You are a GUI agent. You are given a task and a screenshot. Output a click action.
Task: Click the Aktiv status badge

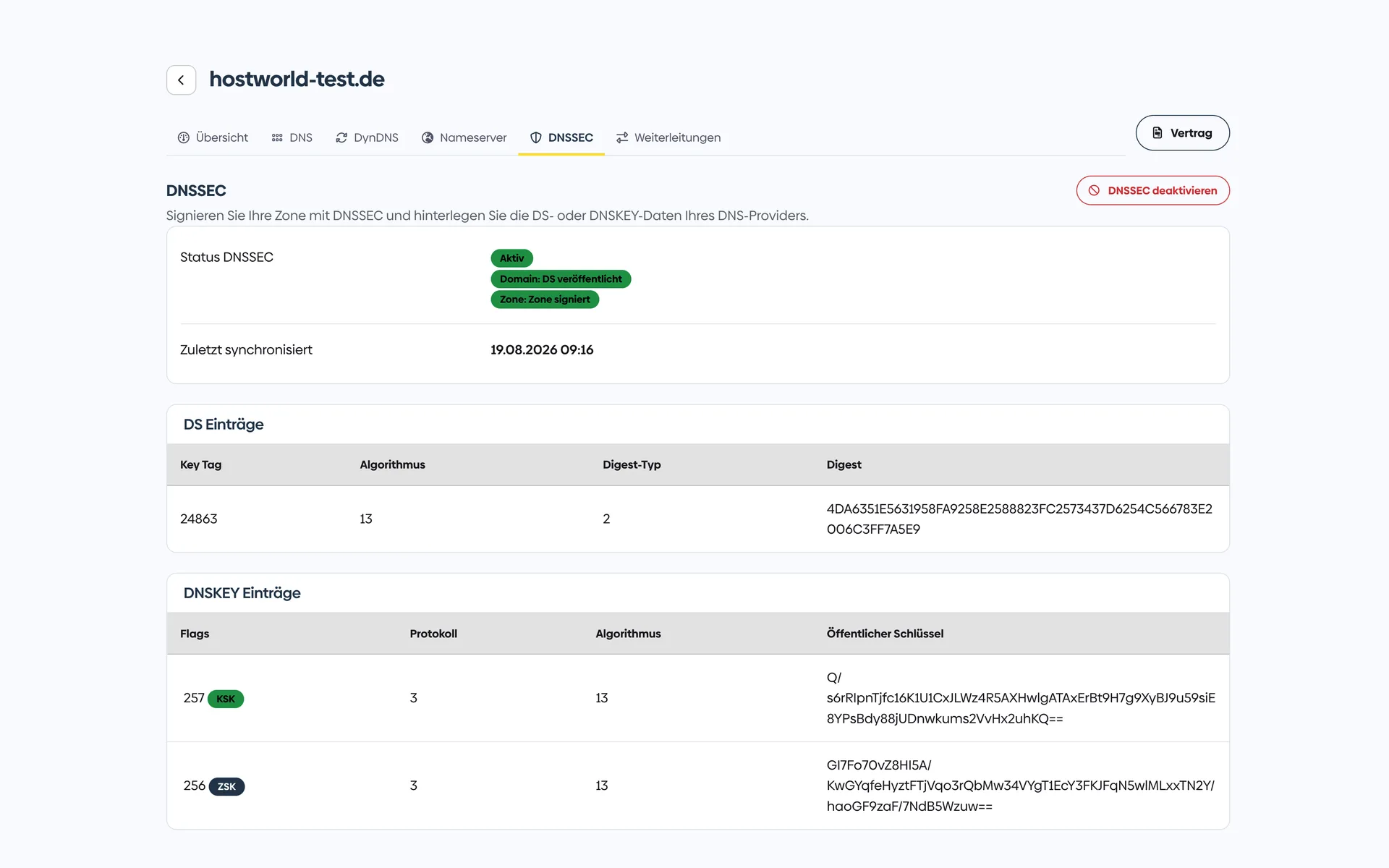511,258
